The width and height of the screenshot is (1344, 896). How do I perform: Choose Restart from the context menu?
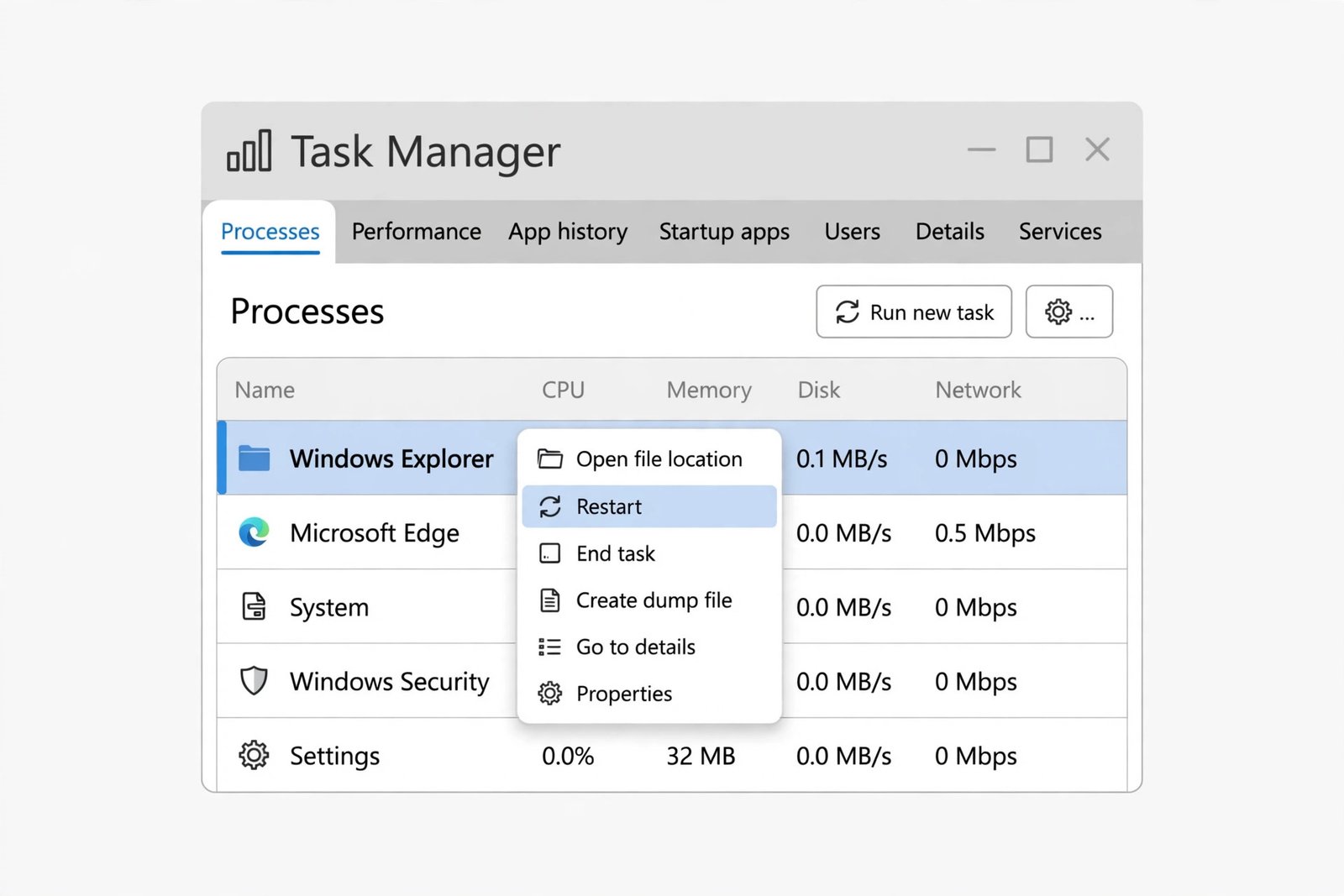click(649, 506)
